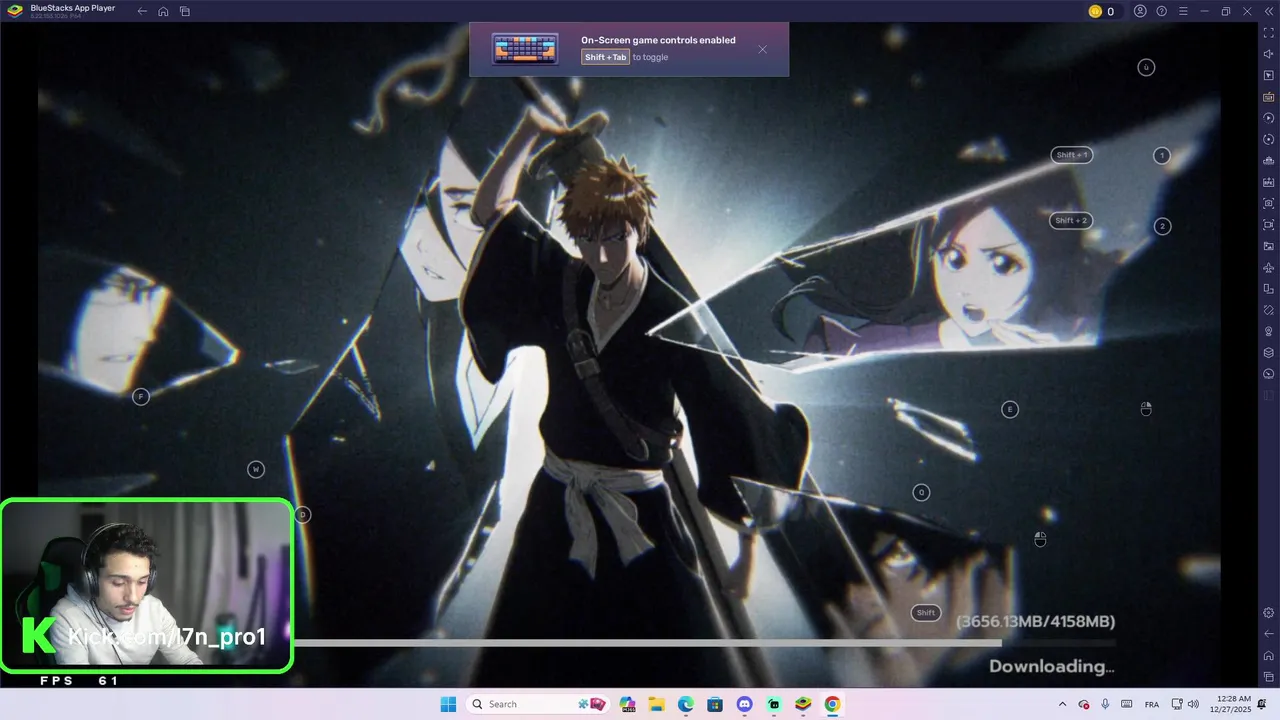Click the home icon at sidebar bottom

coord(1269,655)
